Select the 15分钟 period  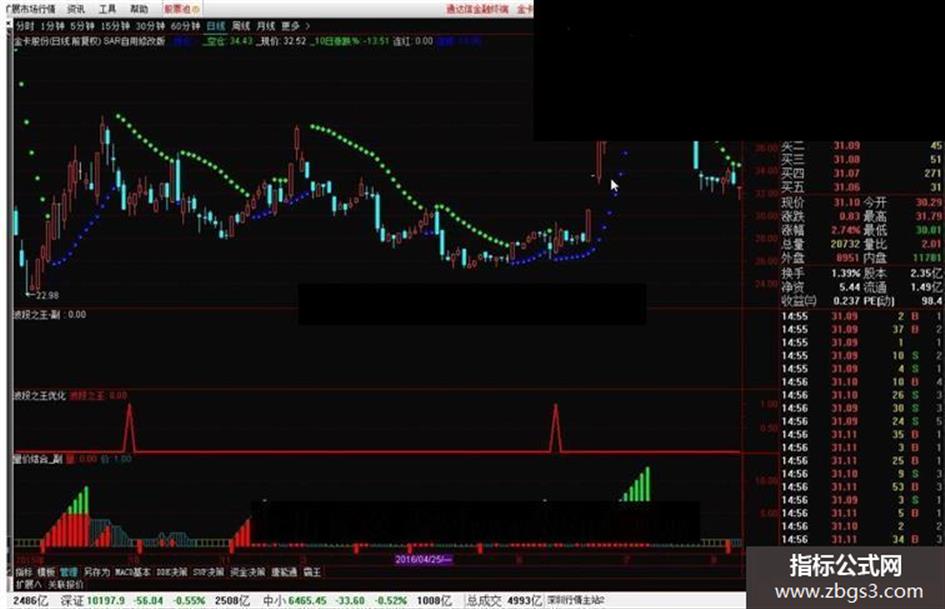[x=115, y=26]
